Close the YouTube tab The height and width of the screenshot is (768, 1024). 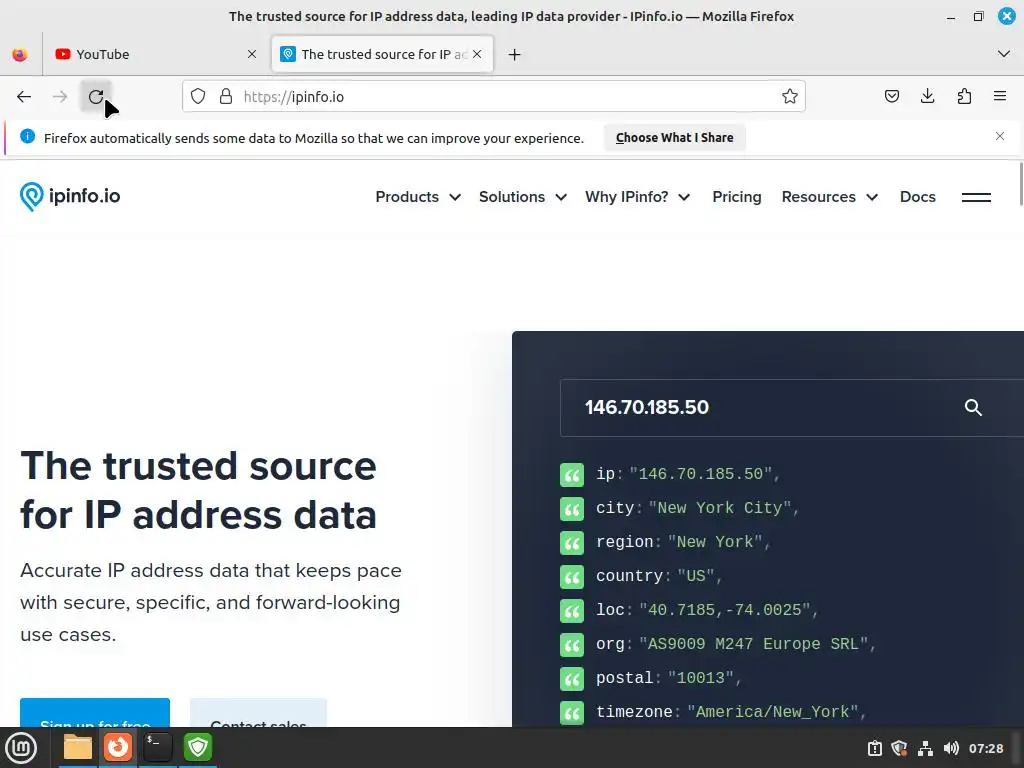(252, 55)
